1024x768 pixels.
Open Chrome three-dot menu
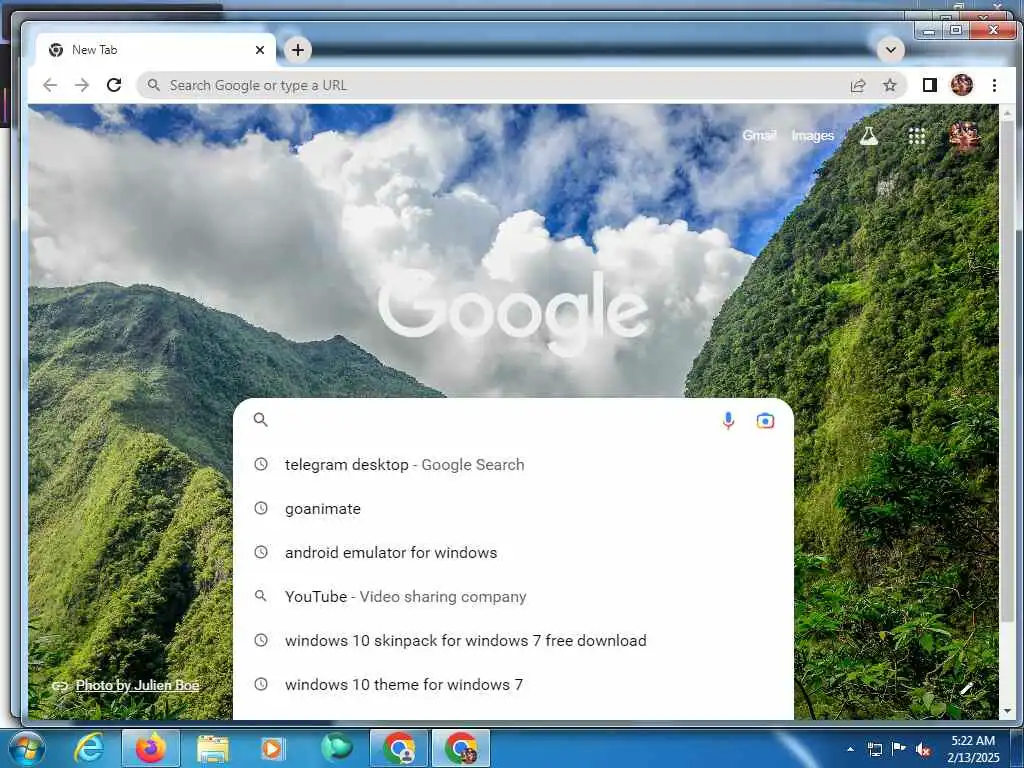(994, 85)
